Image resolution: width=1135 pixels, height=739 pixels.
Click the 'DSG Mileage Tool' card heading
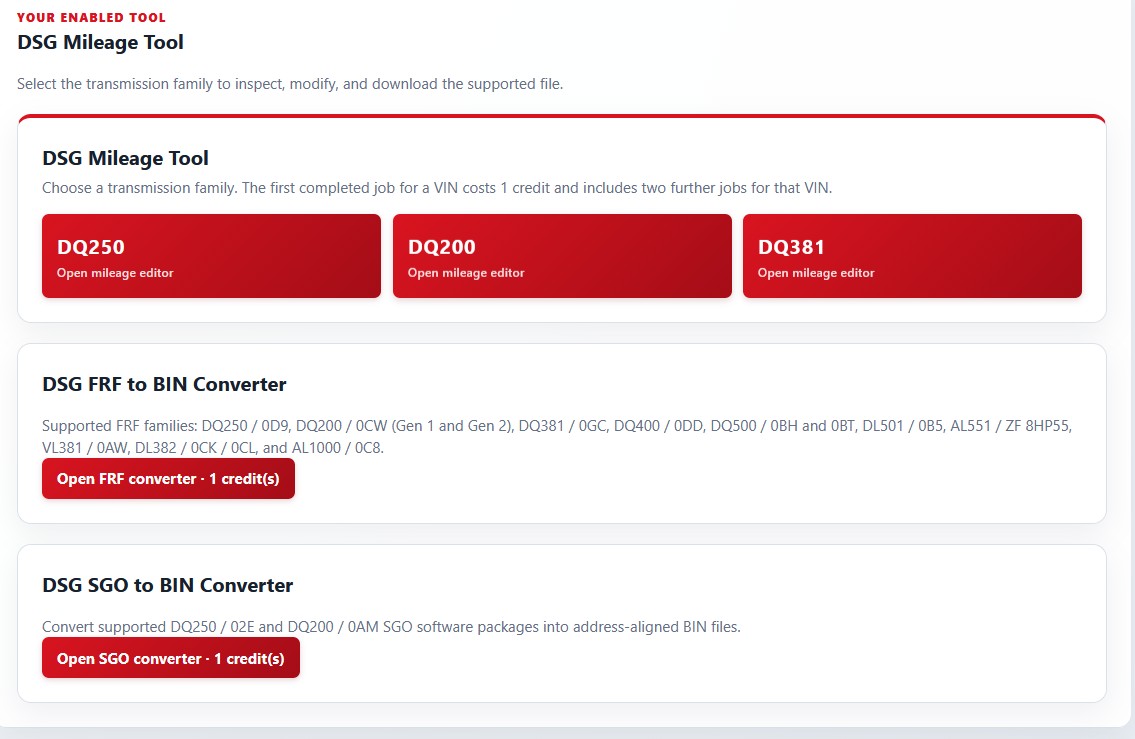[x=125, y=159]
